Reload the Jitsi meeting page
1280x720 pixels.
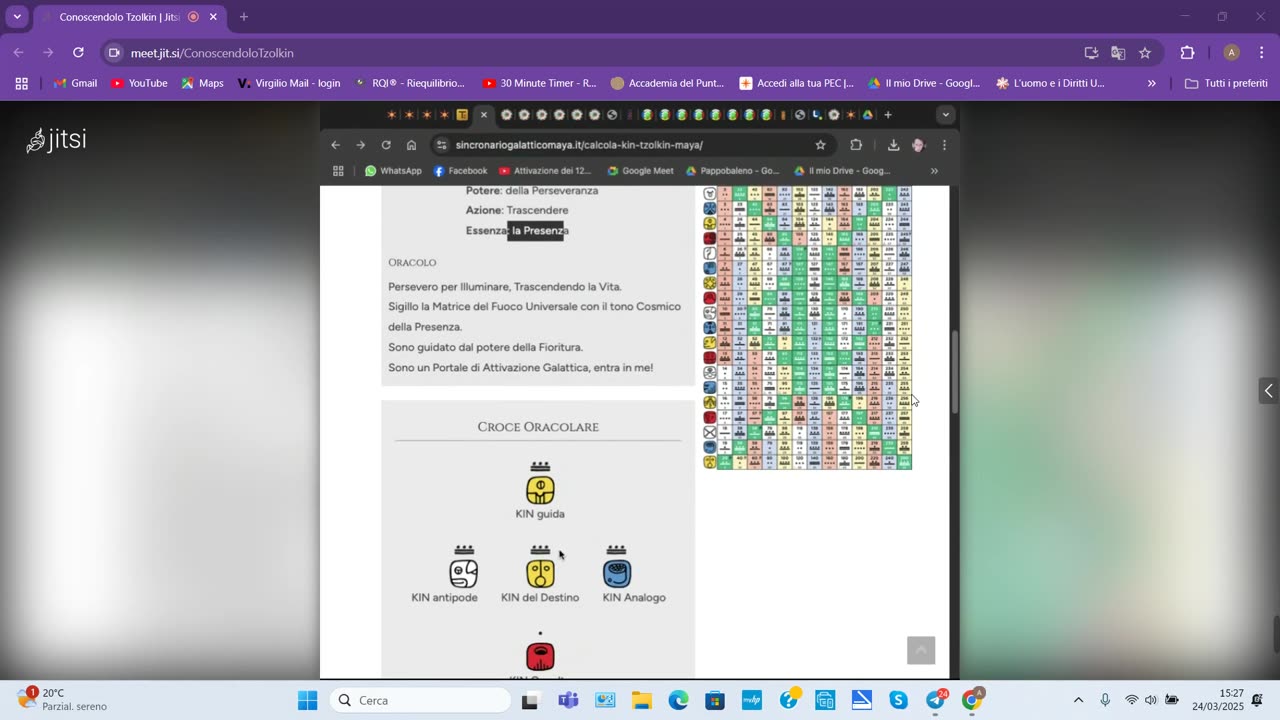(x=78, y=53)
